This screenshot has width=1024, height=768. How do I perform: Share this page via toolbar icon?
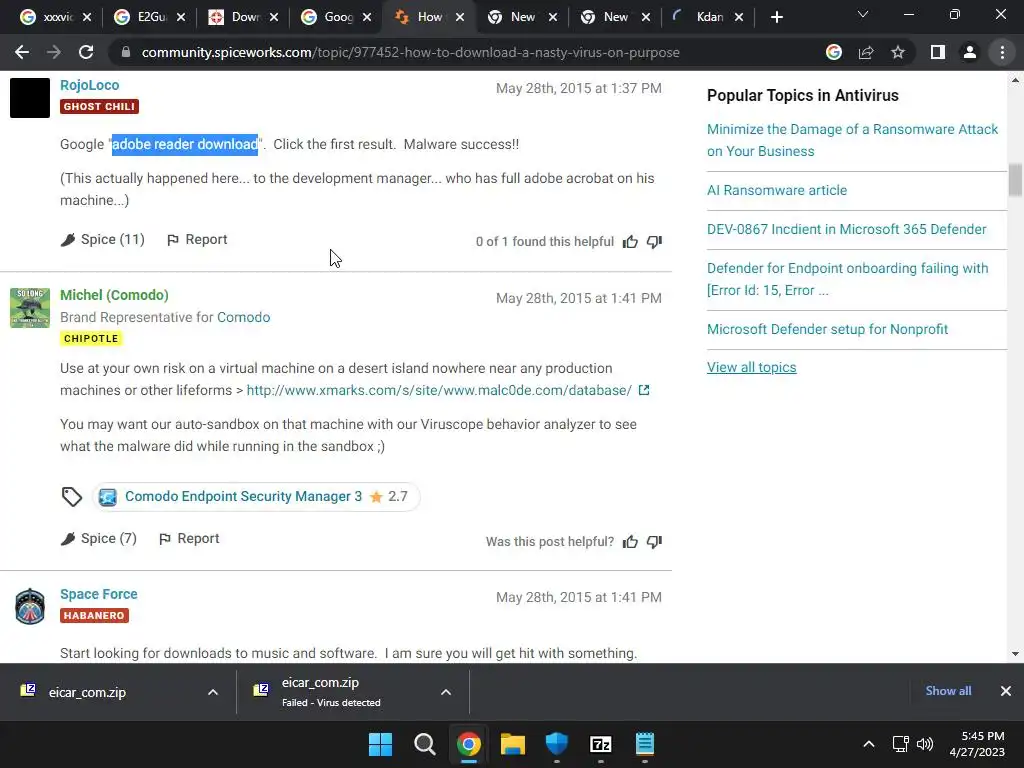point(866,52)
